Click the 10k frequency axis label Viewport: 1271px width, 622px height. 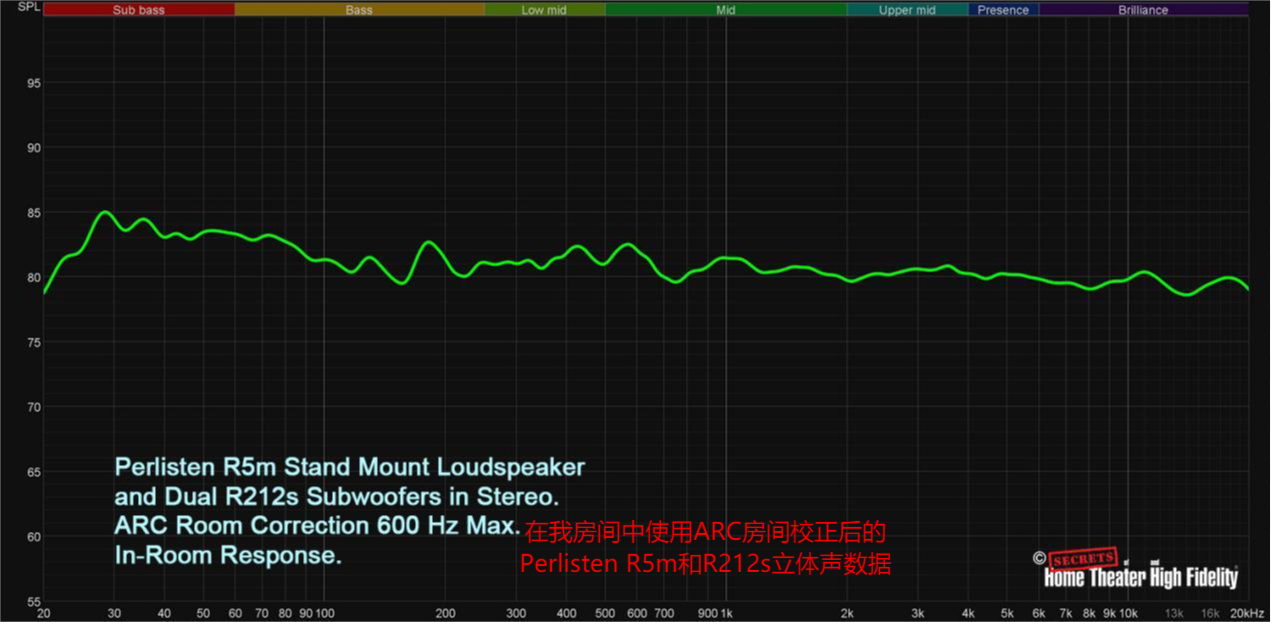[x=1128, y=613]
